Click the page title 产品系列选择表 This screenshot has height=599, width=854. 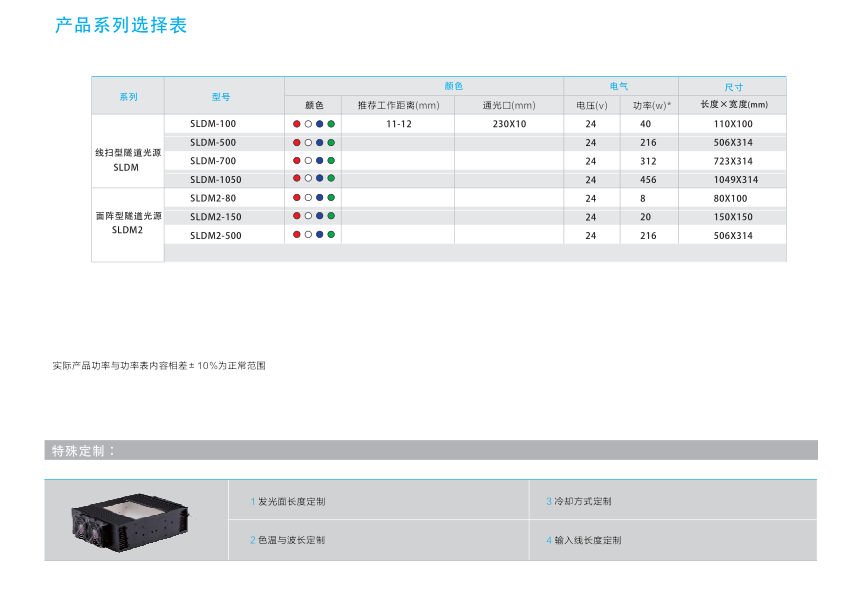[x=121, y=25]
